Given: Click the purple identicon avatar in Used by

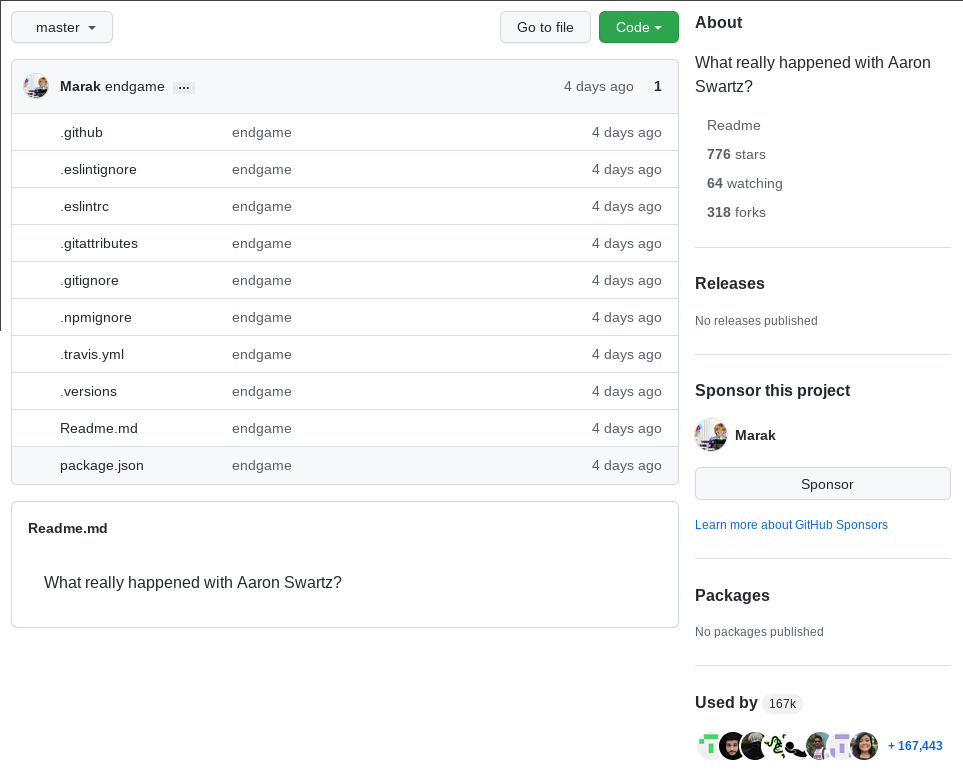Looking at the screenshot, I should click(x=841, y=746).
